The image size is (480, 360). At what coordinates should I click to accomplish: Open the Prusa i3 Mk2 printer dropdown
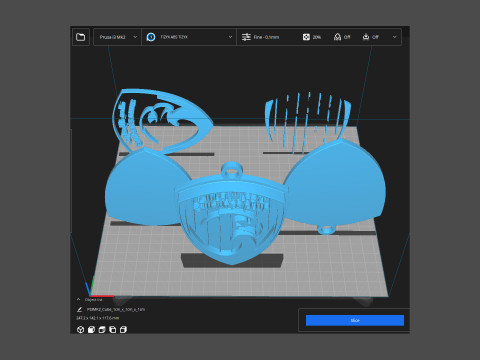point(117,37)
